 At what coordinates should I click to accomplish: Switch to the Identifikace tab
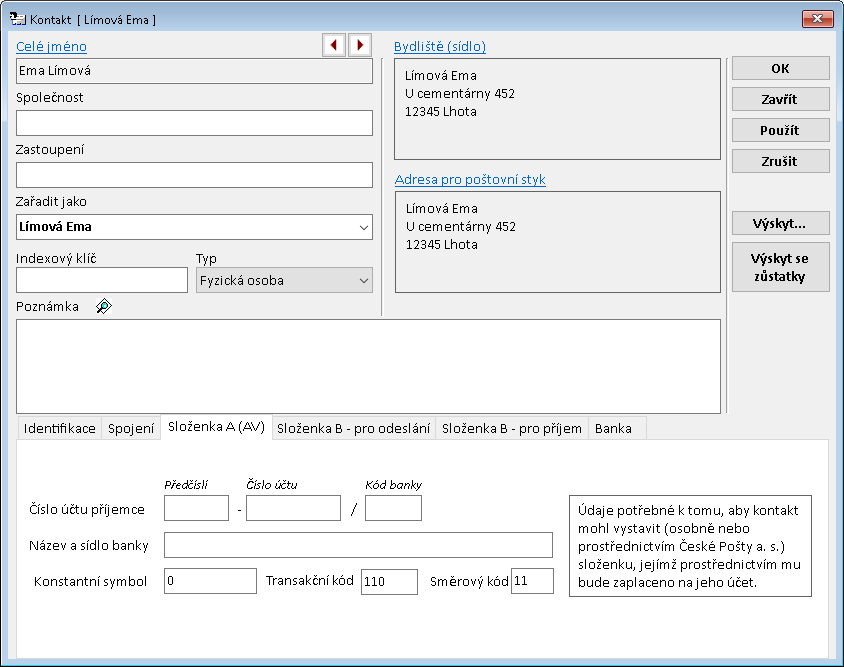(60, 428)
